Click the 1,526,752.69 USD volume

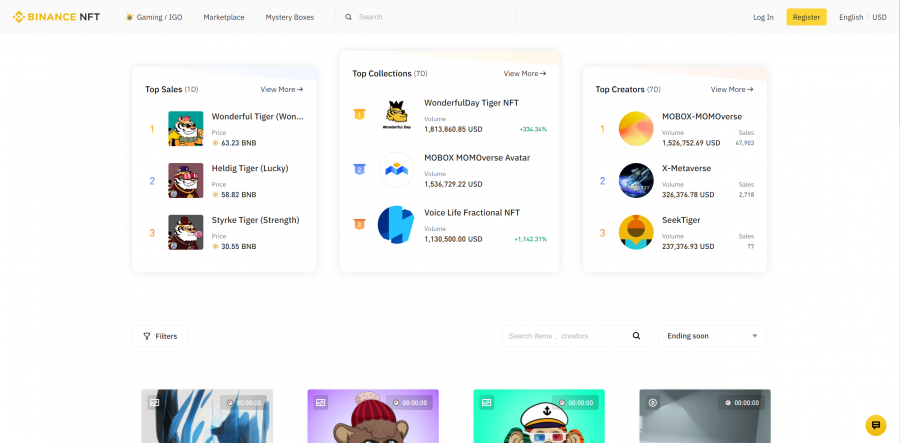[x=690, y=143]
